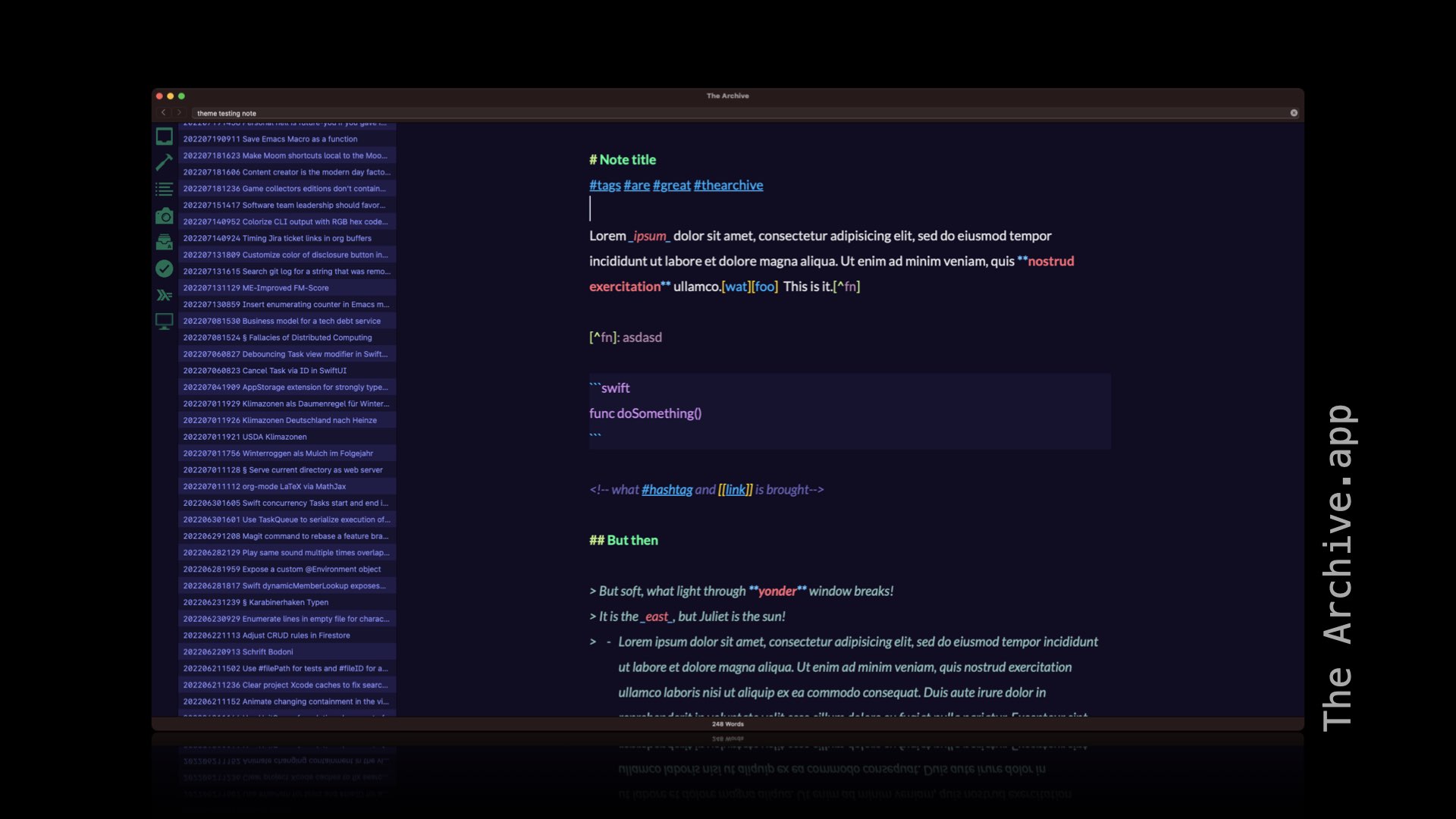Click the archive drawer sidebar icon
1456x819 pixels.
(164, 243)
